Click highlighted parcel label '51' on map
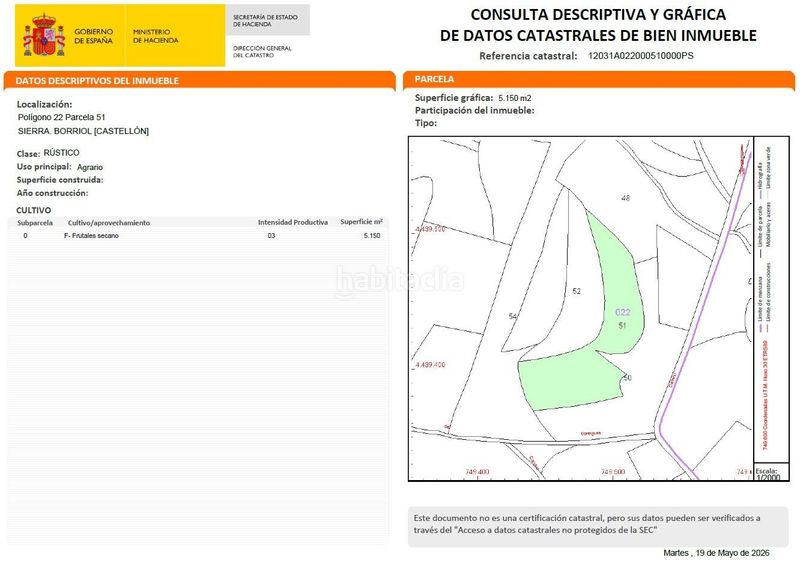The height and width of the screenshot is (563, 800). (x=622, y=326)
